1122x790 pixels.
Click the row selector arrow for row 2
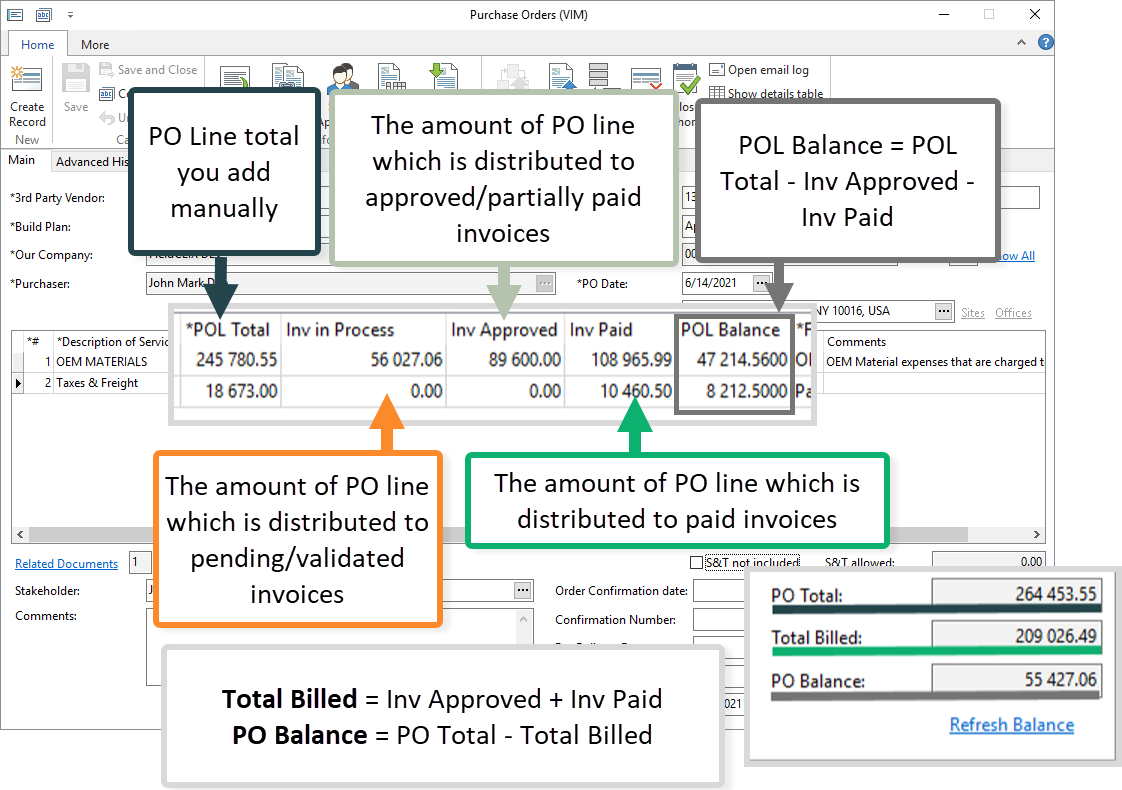[19, 384]
